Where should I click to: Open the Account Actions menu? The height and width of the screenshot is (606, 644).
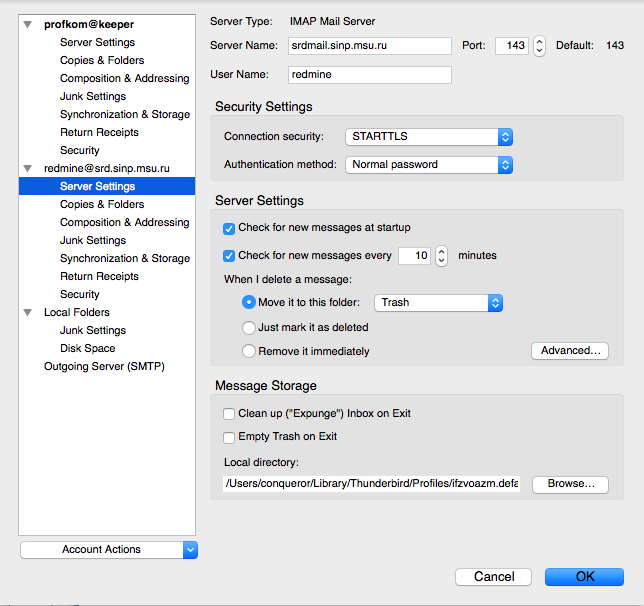click(x=109, y=549)
